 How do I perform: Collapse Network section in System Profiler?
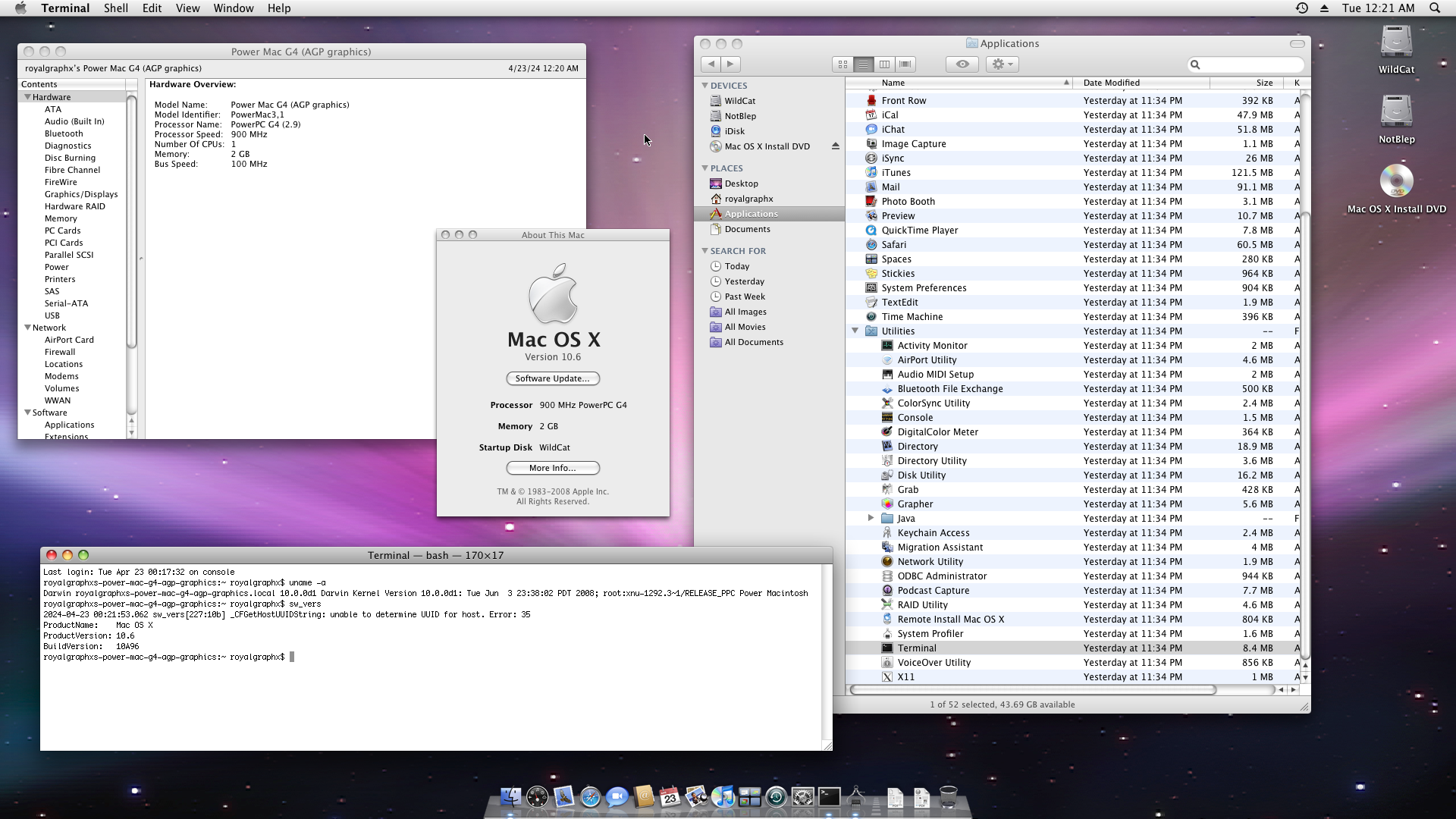point(27,328)
